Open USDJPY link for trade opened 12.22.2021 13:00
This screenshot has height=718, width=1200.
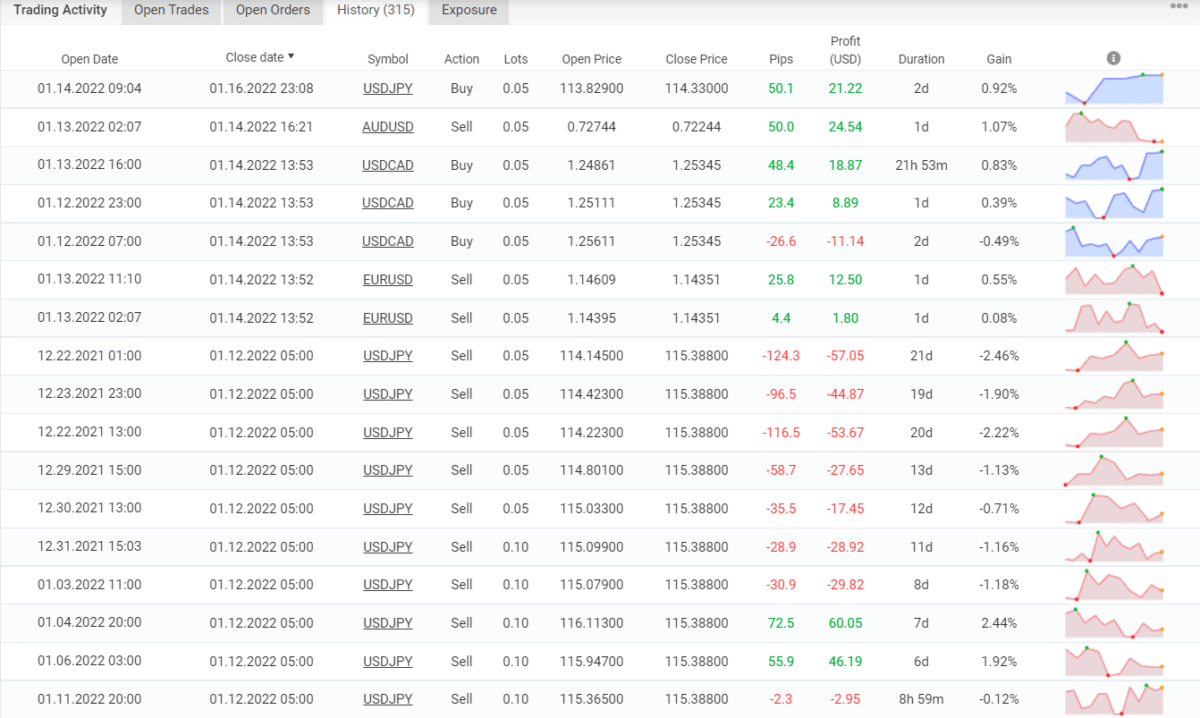click(x=388, y=432)
